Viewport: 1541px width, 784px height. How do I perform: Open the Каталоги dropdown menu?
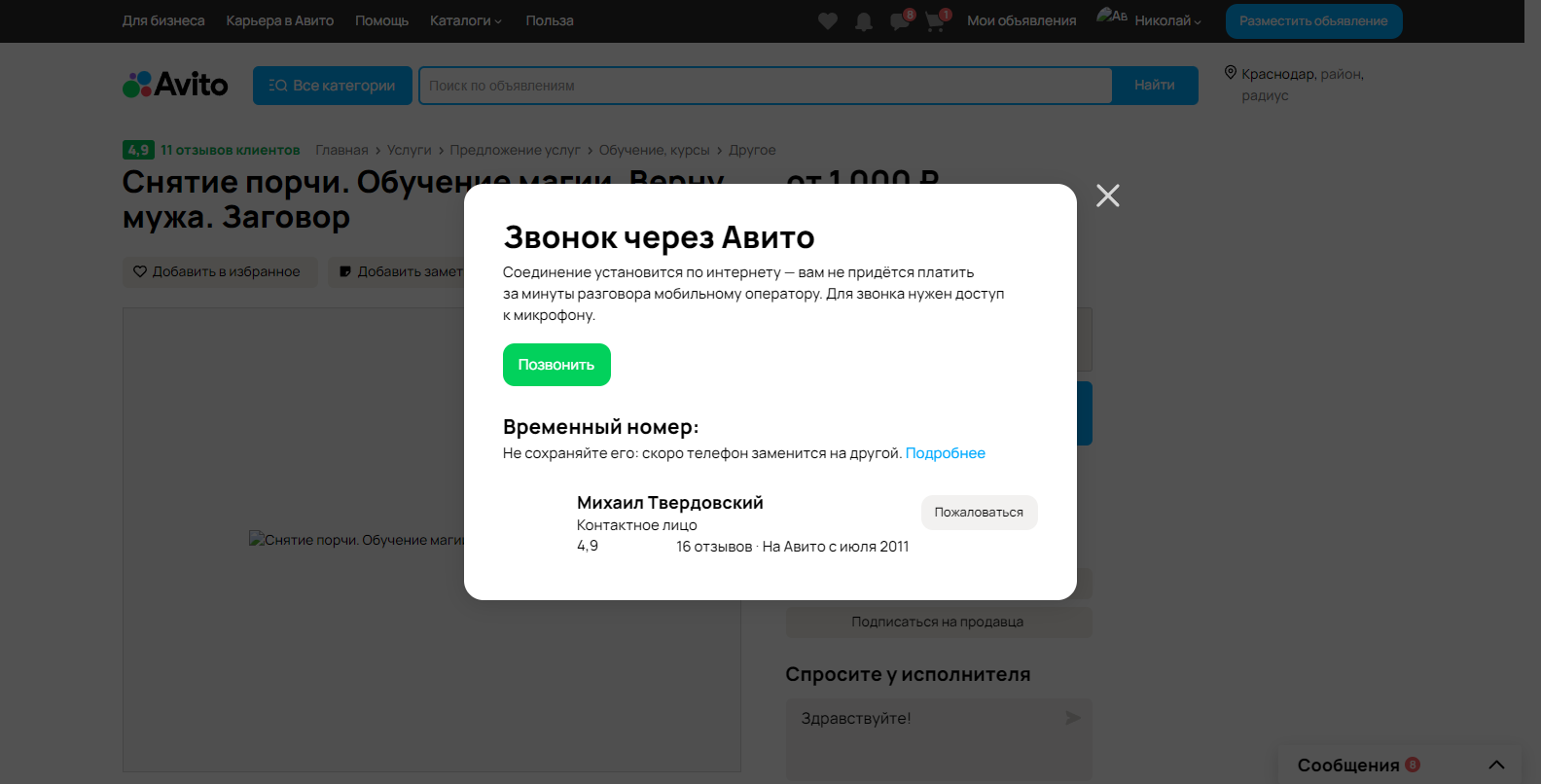[466, 20]
